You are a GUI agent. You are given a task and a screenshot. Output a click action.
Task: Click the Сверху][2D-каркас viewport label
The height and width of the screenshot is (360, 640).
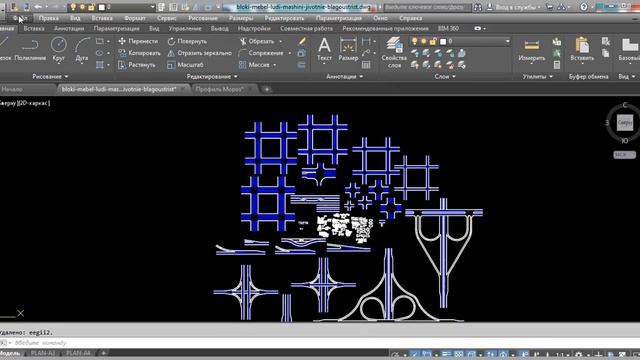25,103
